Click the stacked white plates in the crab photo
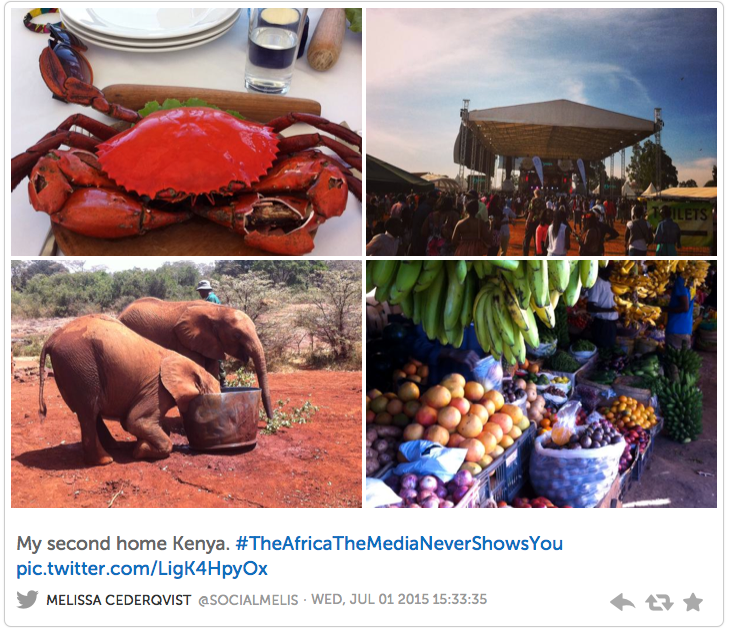This screenshot has width=729, height=628. pos(150,28)
